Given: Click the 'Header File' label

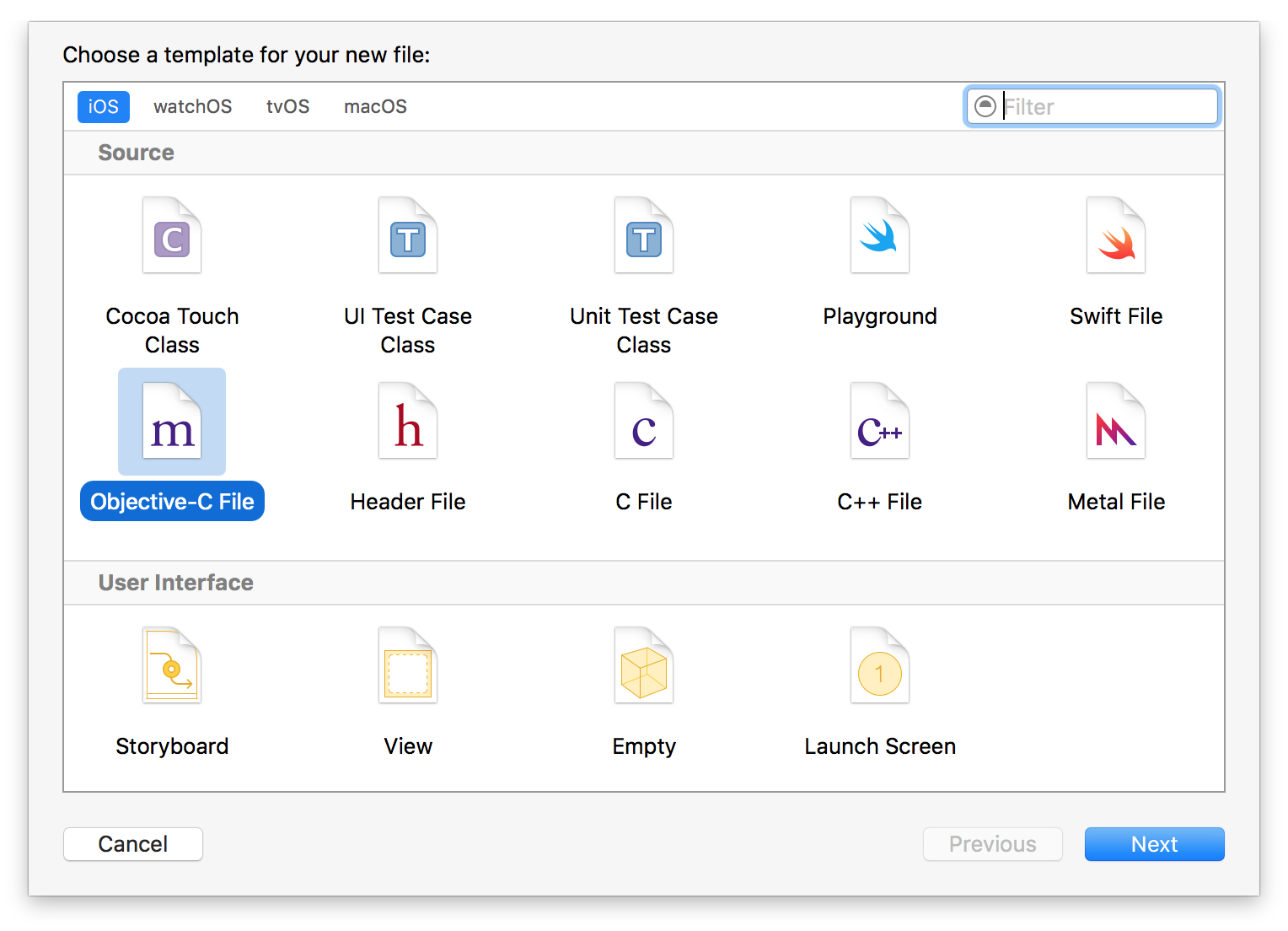Looking at the screenshot, I should (x=408, y=502).
